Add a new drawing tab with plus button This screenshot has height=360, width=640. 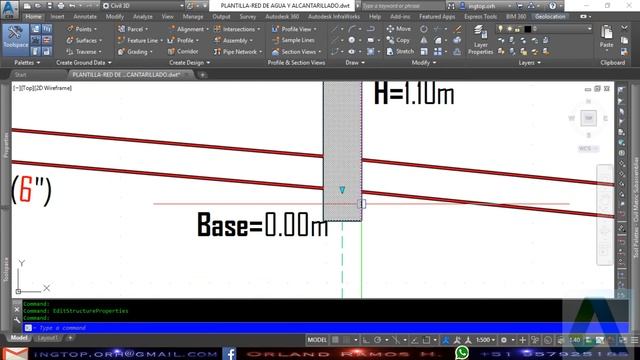point(202,75)
